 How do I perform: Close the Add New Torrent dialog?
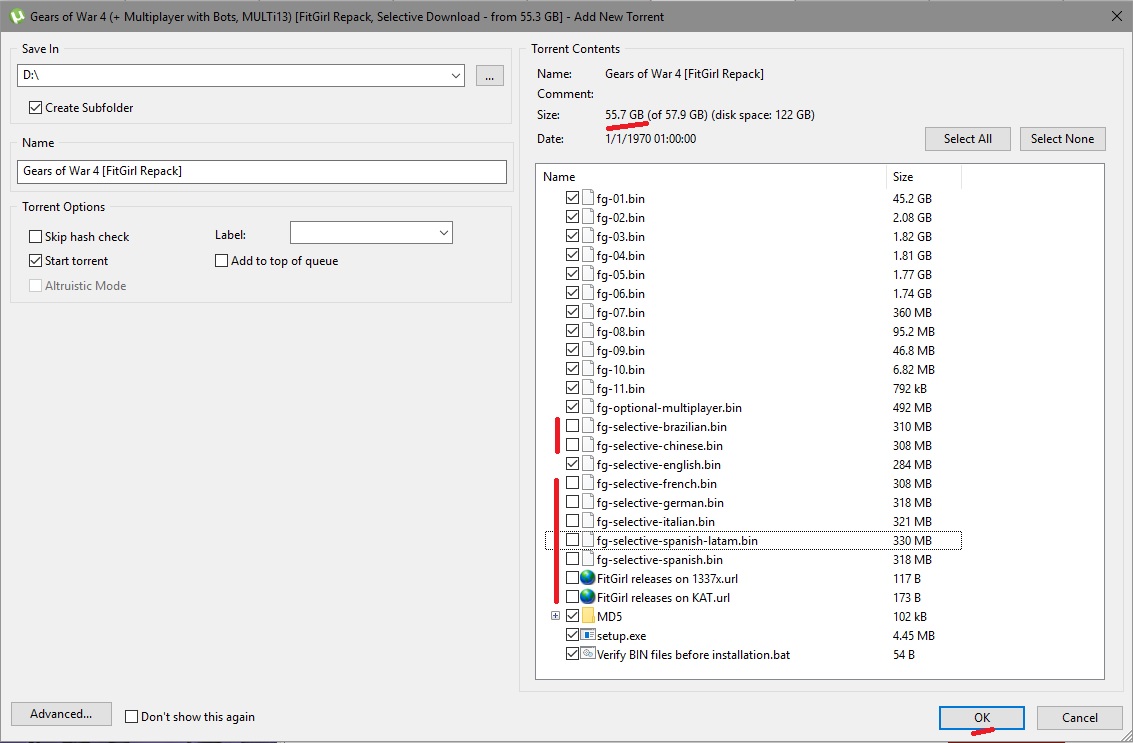(x=1116, y=16)
